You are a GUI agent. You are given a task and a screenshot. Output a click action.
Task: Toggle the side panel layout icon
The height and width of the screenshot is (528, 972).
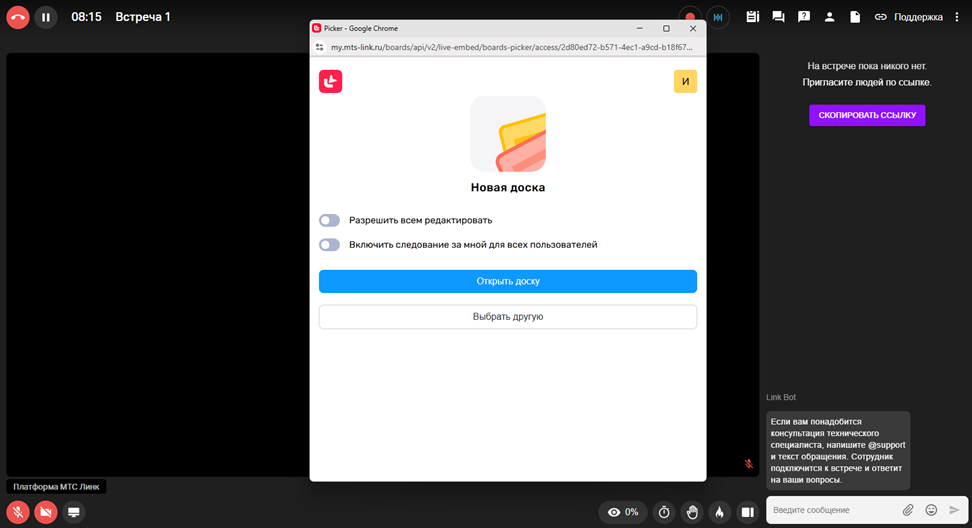[748, 512]
